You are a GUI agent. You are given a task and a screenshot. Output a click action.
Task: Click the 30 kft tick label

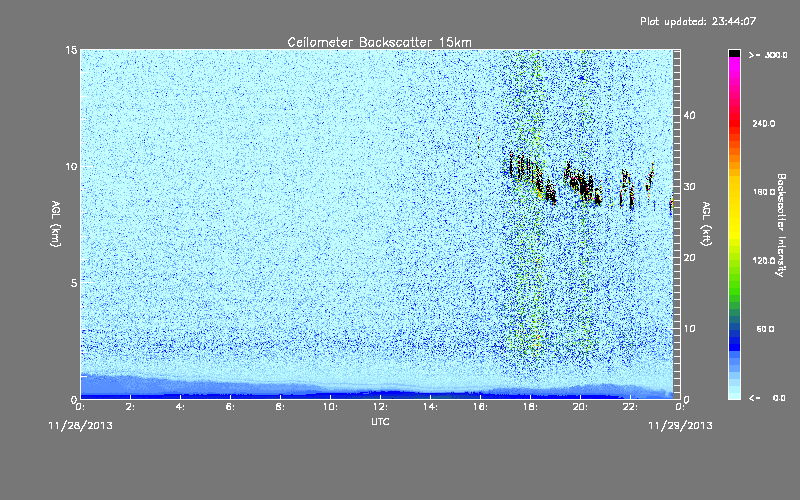click(689, 187)
